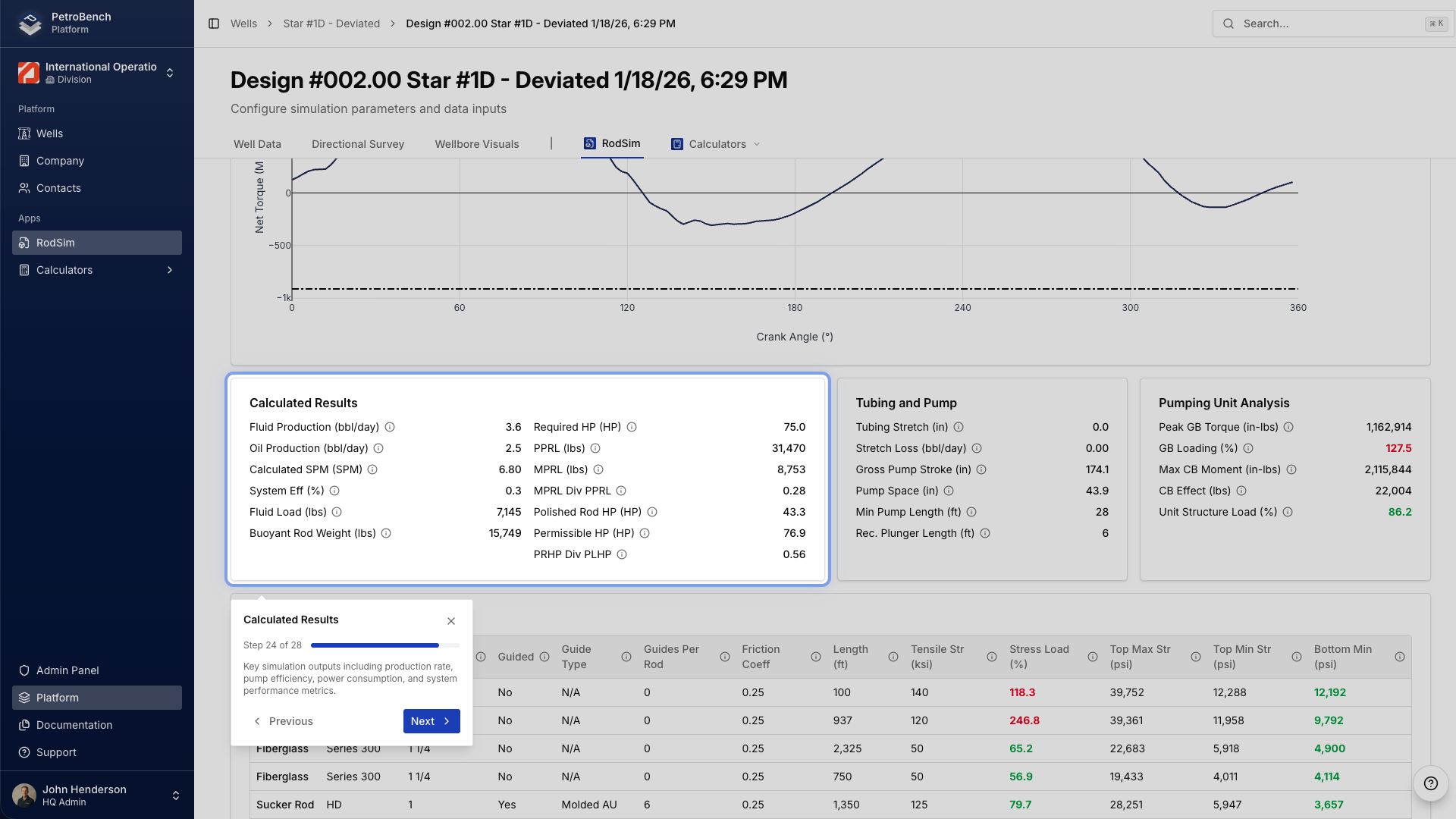Viewport: 1456px width, 819px height.
Task: Expand the Calculators dropdown in the tab bar
Action: [758, 144]
